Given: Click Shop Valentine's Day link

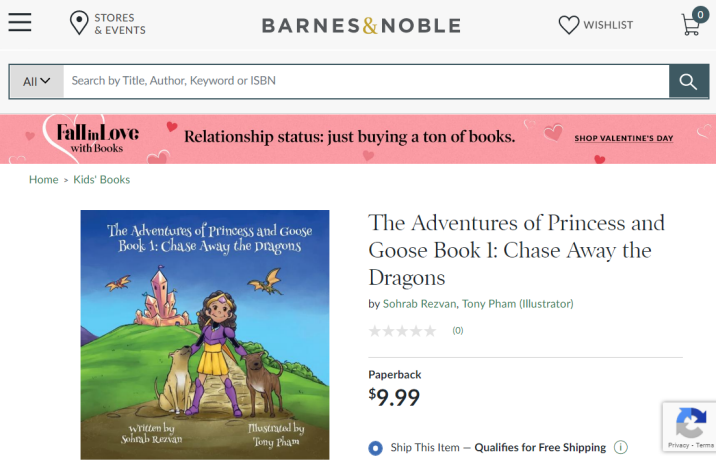Looking at the screenshot, I should [x=623, y=138].
